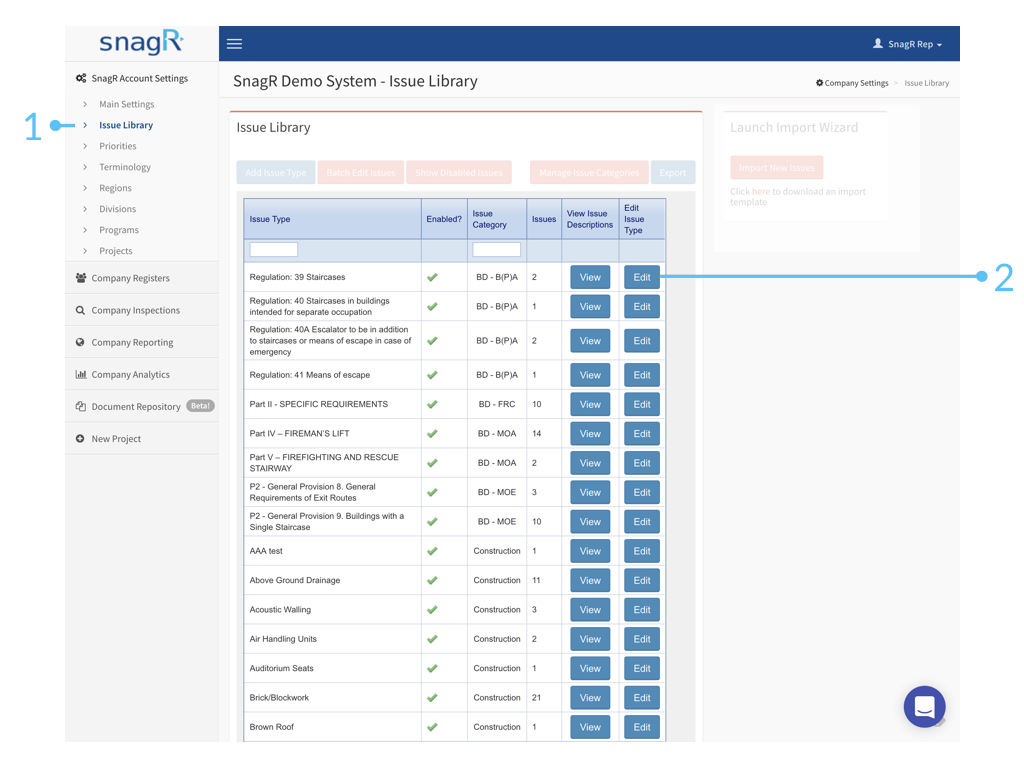Image resolution: width=1024 pixels, height=768 pixels.
Task: Edit Regulation: 39 Staircases issue type
Action: 641,277
